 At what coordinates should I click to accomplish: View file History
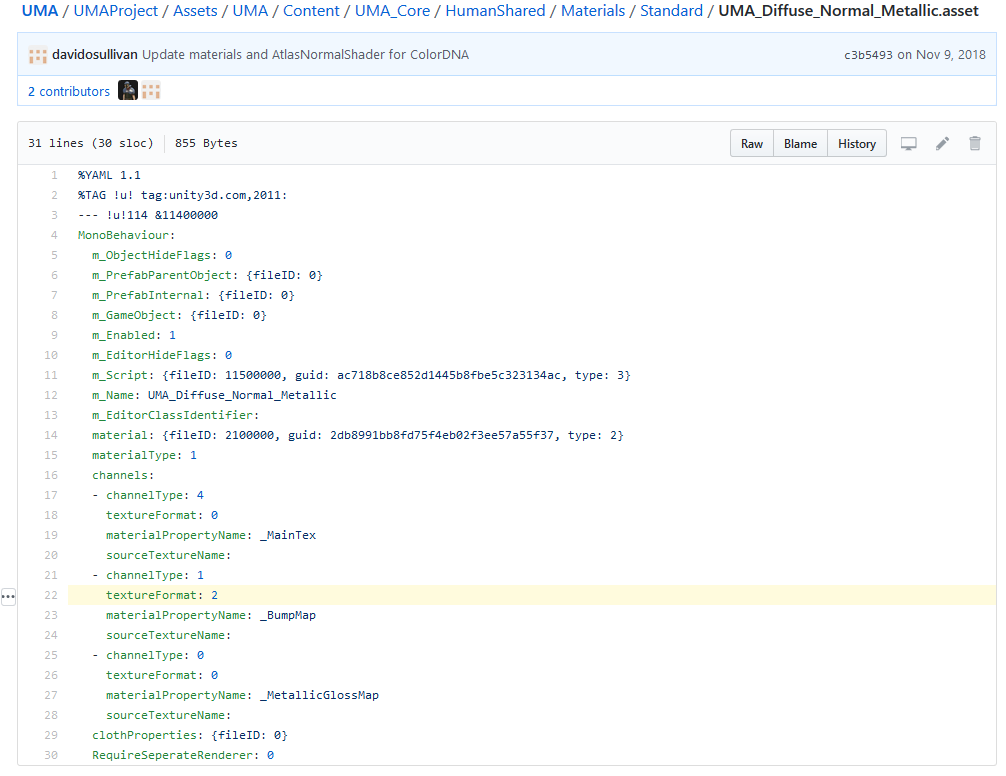[x=857, y=144]
